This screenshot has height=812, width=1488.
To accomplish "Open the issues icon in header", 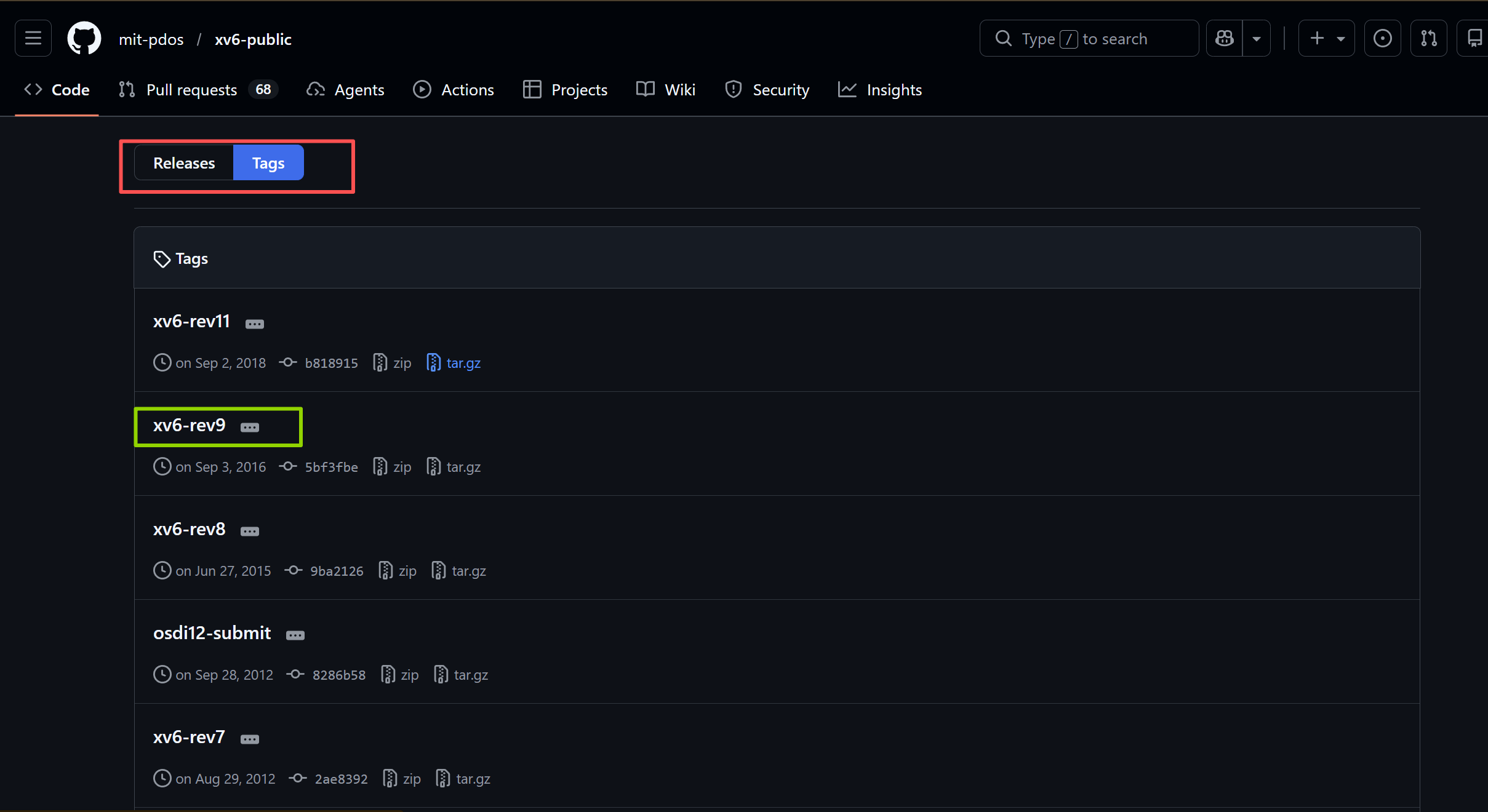I will pos(1382,39).
